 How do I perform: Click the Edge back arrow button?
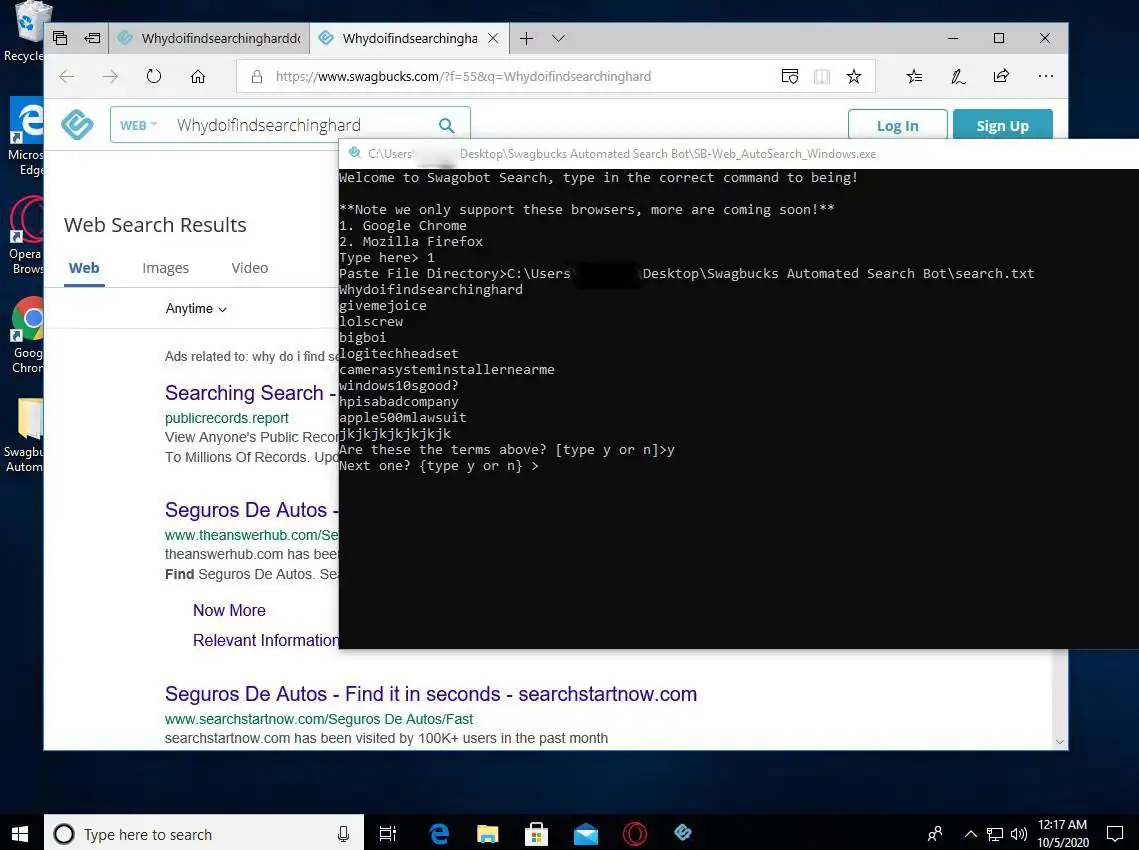click(67, 76)
